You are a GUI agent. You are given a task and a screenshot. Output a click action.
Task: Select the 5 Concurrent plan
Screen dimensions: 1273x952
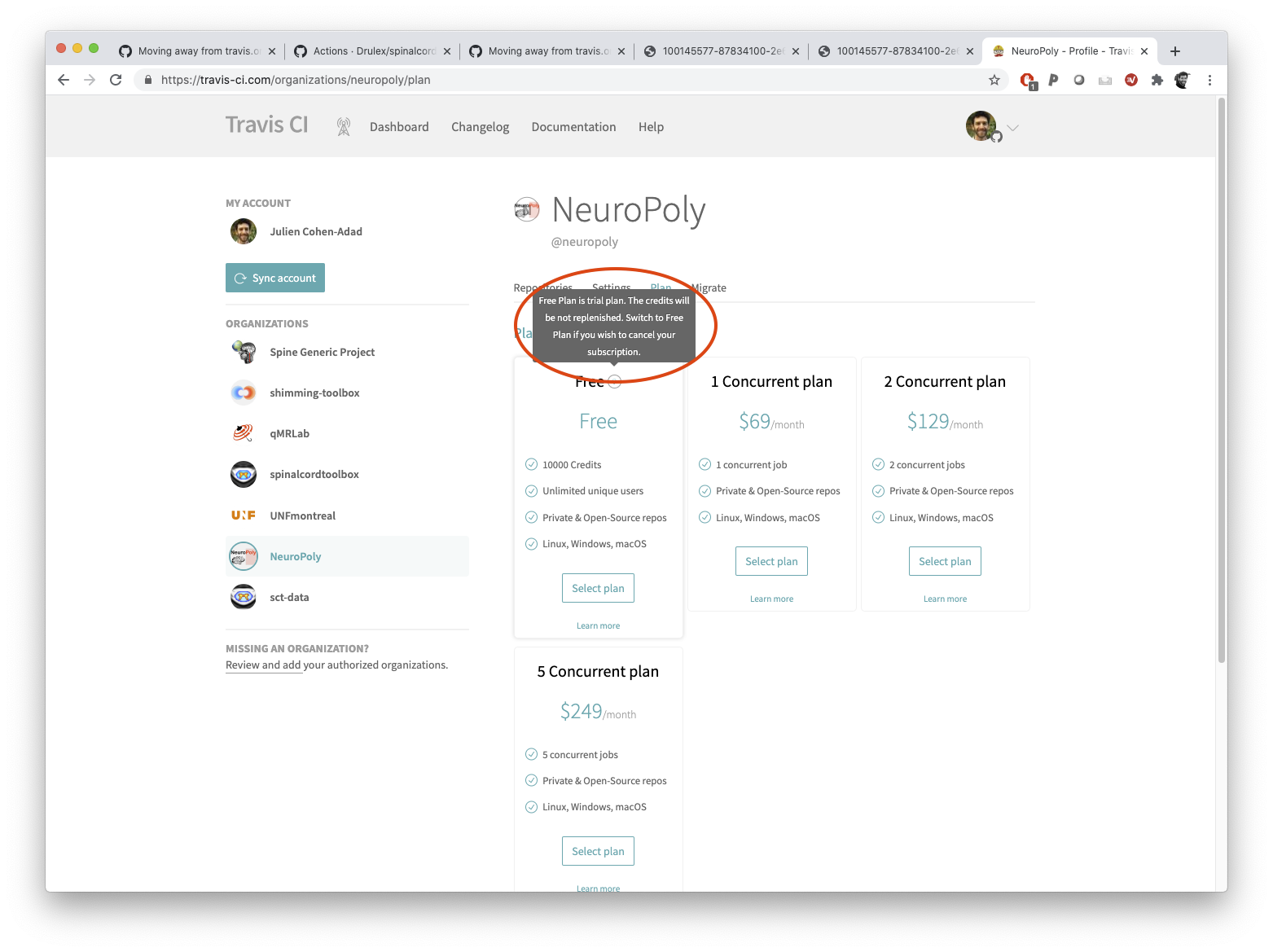click(598, 851)
